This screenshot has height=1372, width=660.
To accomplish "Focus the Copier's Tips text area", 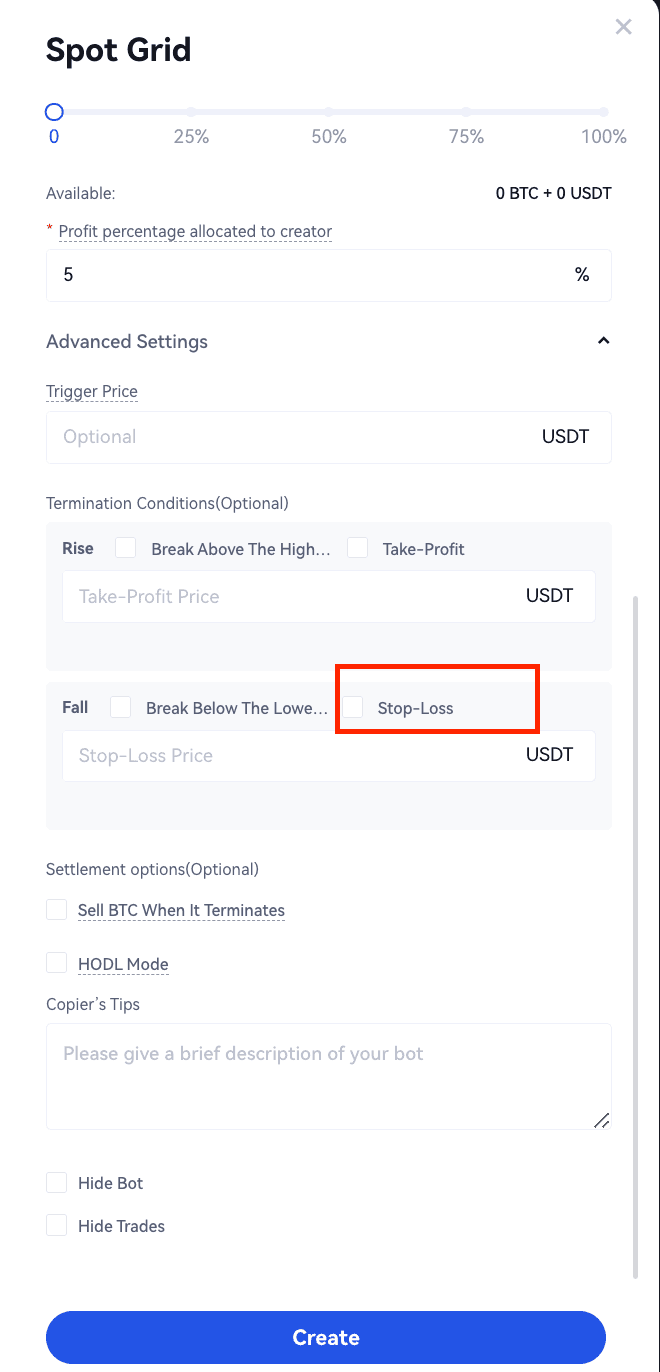I will tap(328, 1076).
